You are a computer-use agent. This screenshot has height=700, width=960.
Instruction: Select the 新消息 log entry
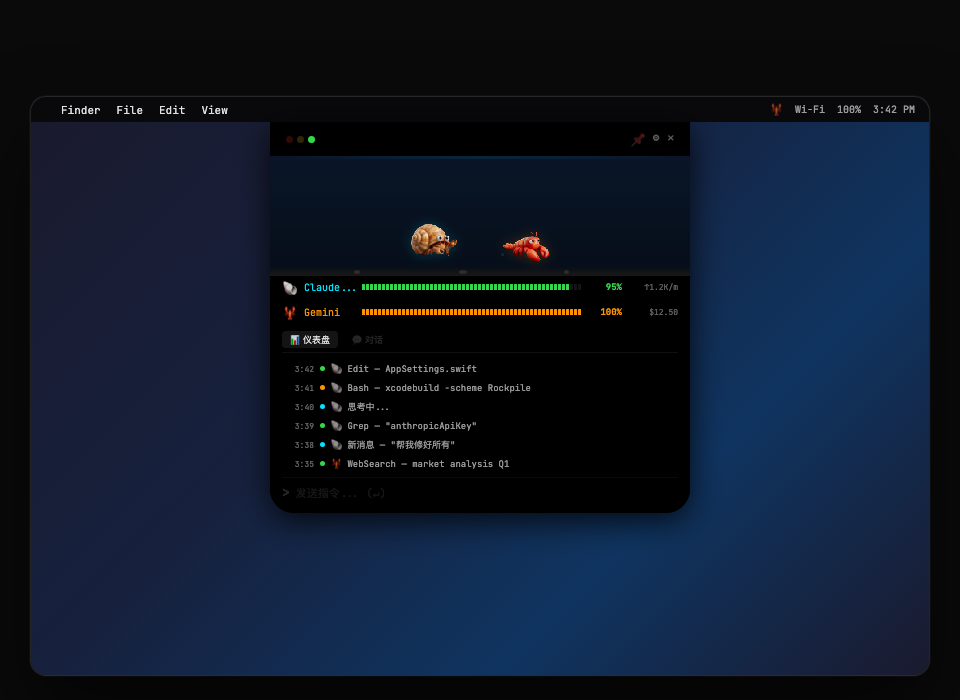(480, 445)
